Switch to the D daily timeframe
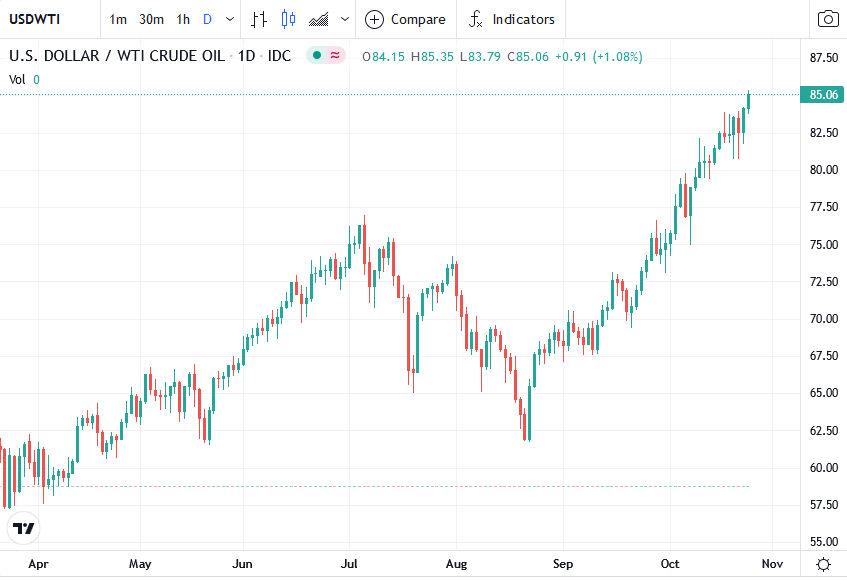 tap(207, 19)
